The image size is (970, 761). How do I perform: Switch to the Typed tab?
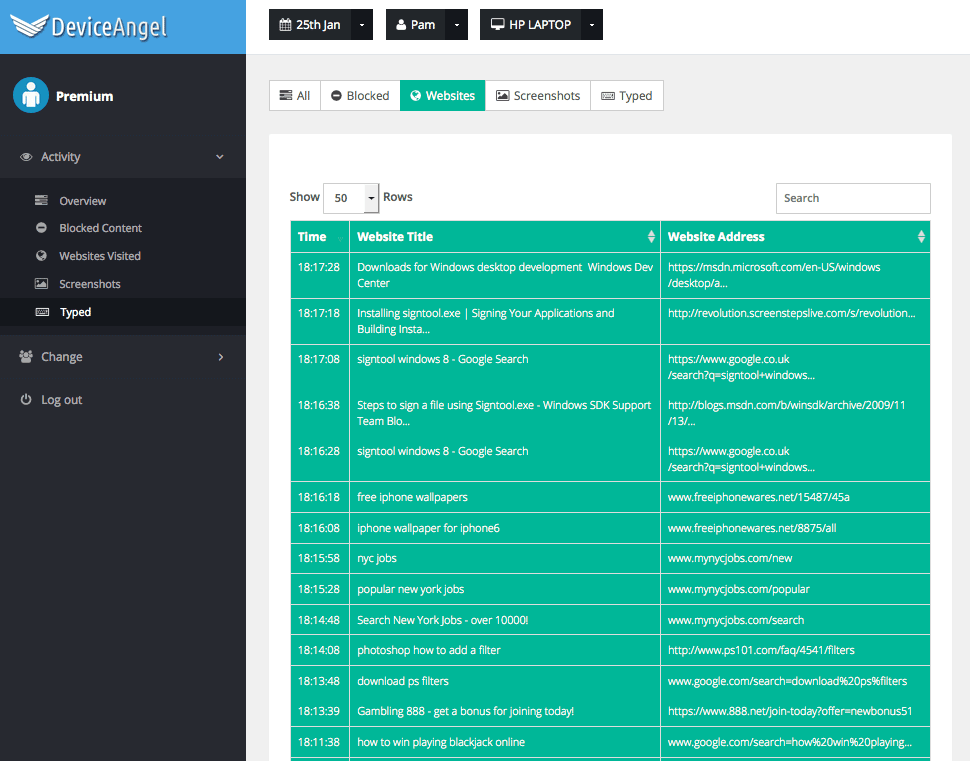[x=627, y=95]
